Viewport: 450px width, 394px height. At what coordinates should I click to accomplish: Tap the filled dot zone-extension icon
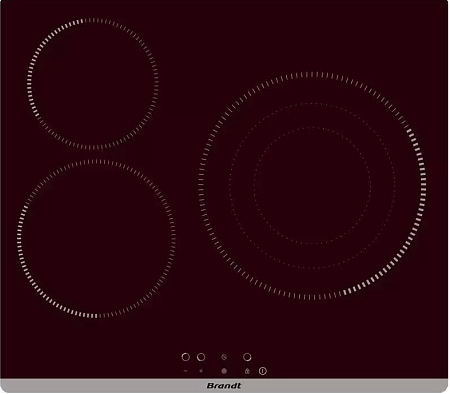pos(224,371)
